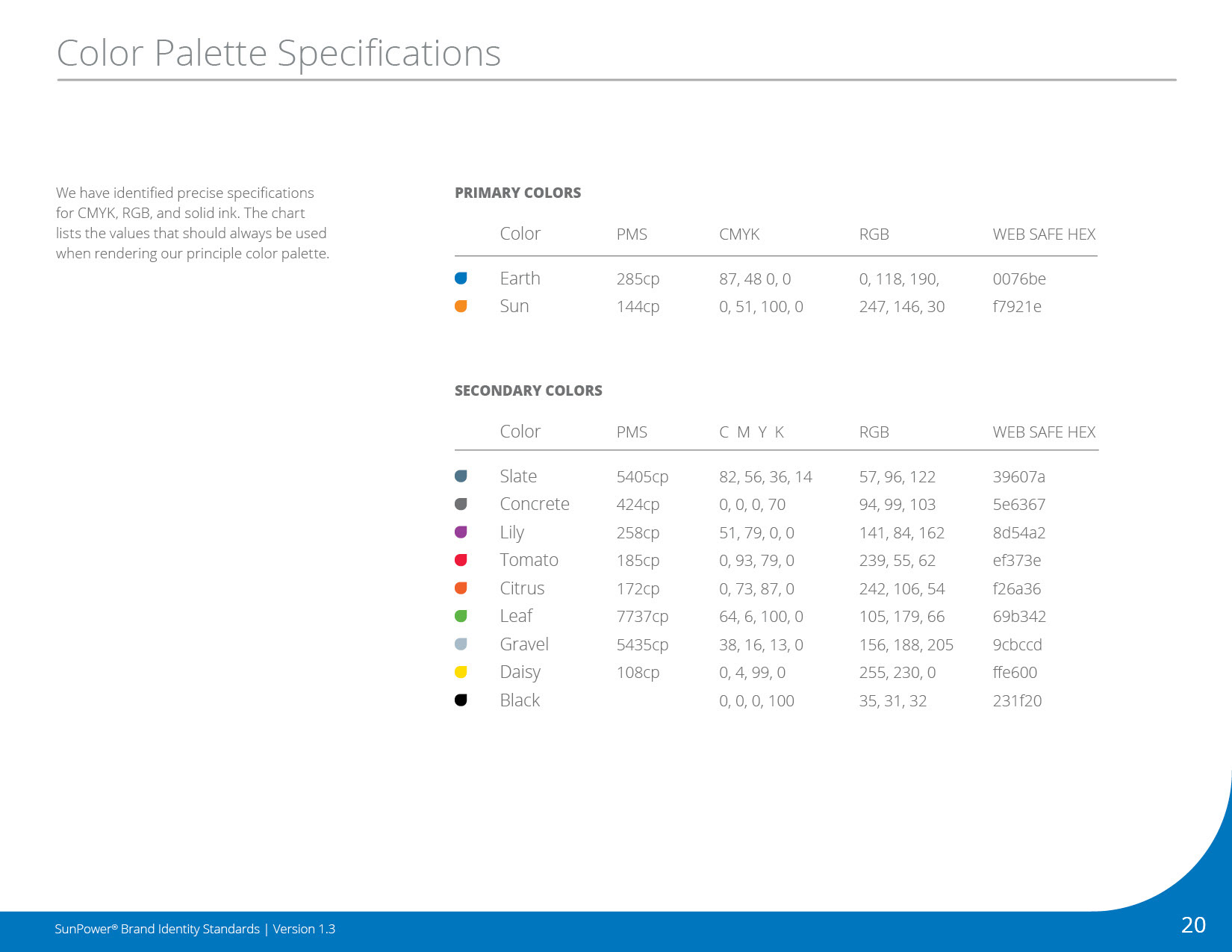Click the SunPower Brand Identity Standards footer

(195, 929)
